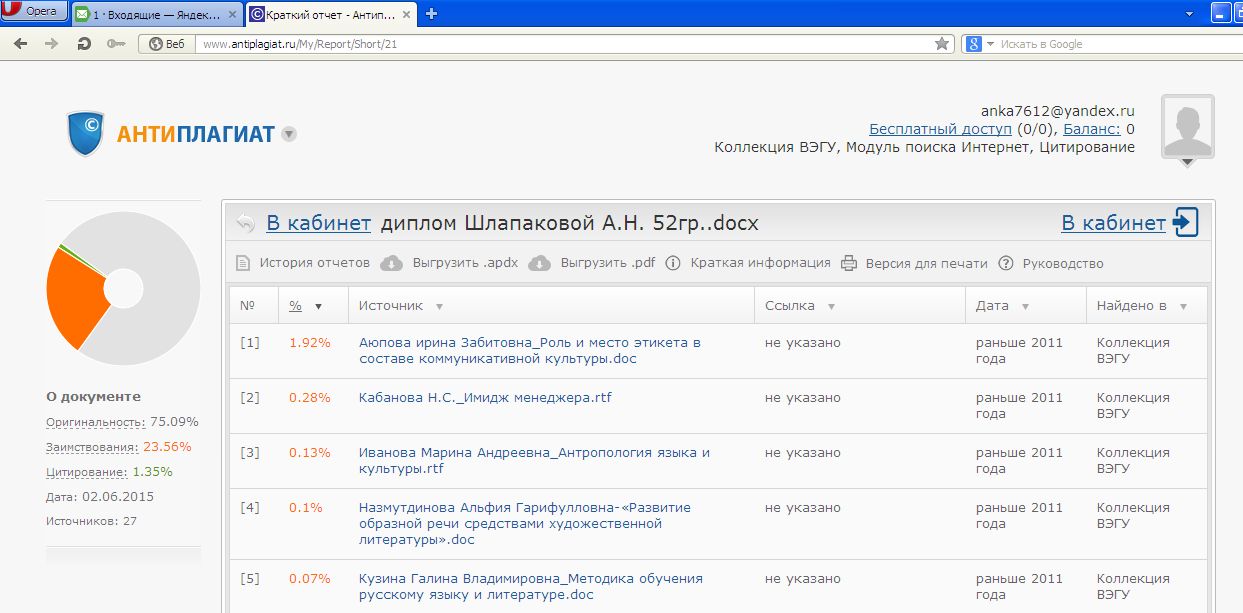
Task: Click the back arrow icon beside В кабинет
Action: (x=246, y=223)
